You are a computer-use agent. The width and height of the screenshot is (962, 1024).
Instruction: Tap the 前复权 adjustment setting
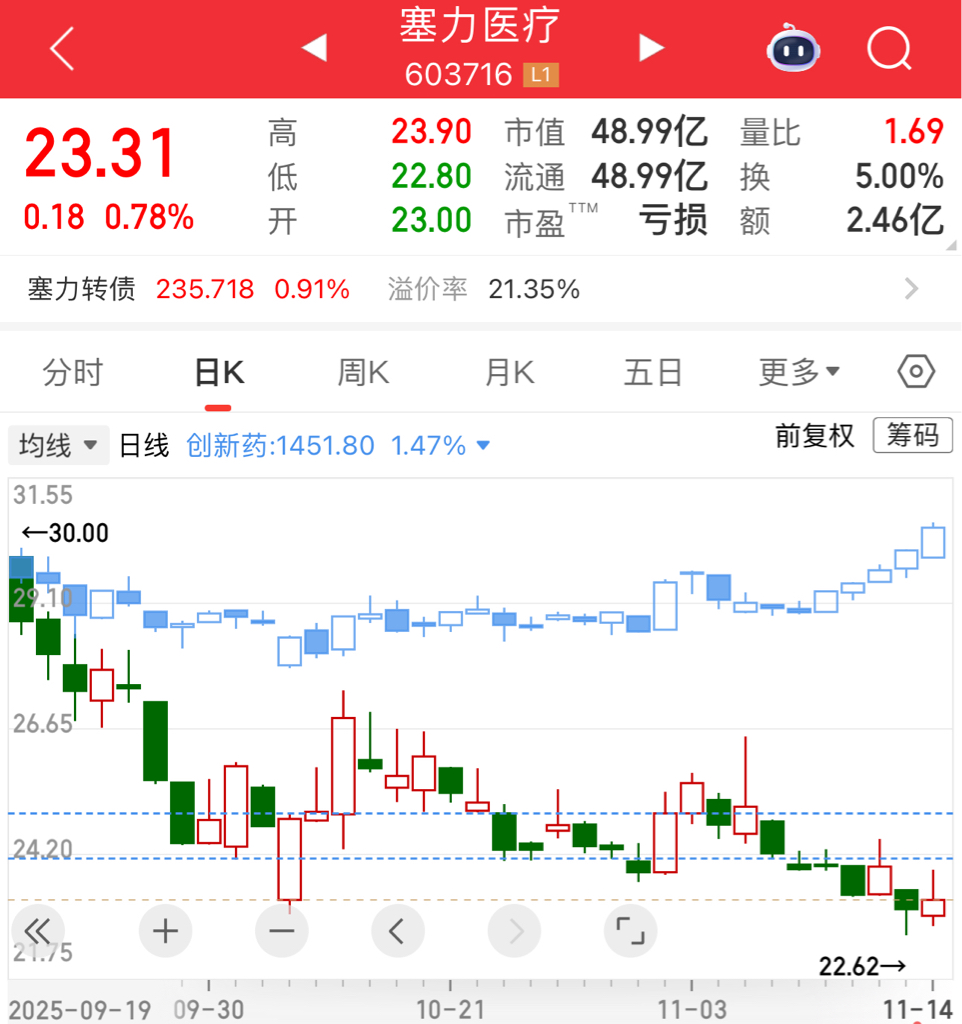(814, 436)
